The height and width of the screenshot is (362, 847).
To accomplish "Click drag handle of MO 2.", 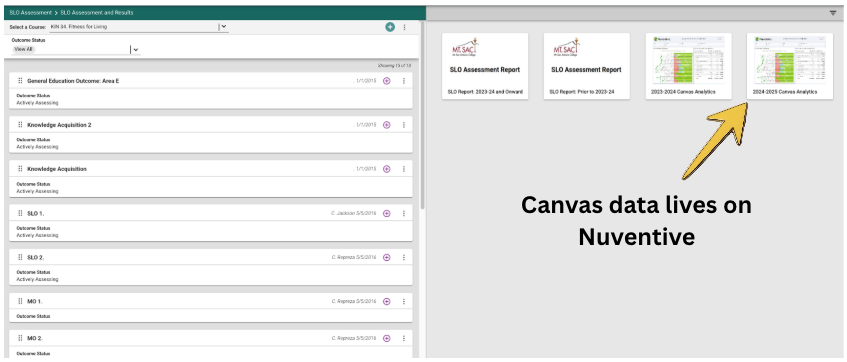I will (20, 338).
